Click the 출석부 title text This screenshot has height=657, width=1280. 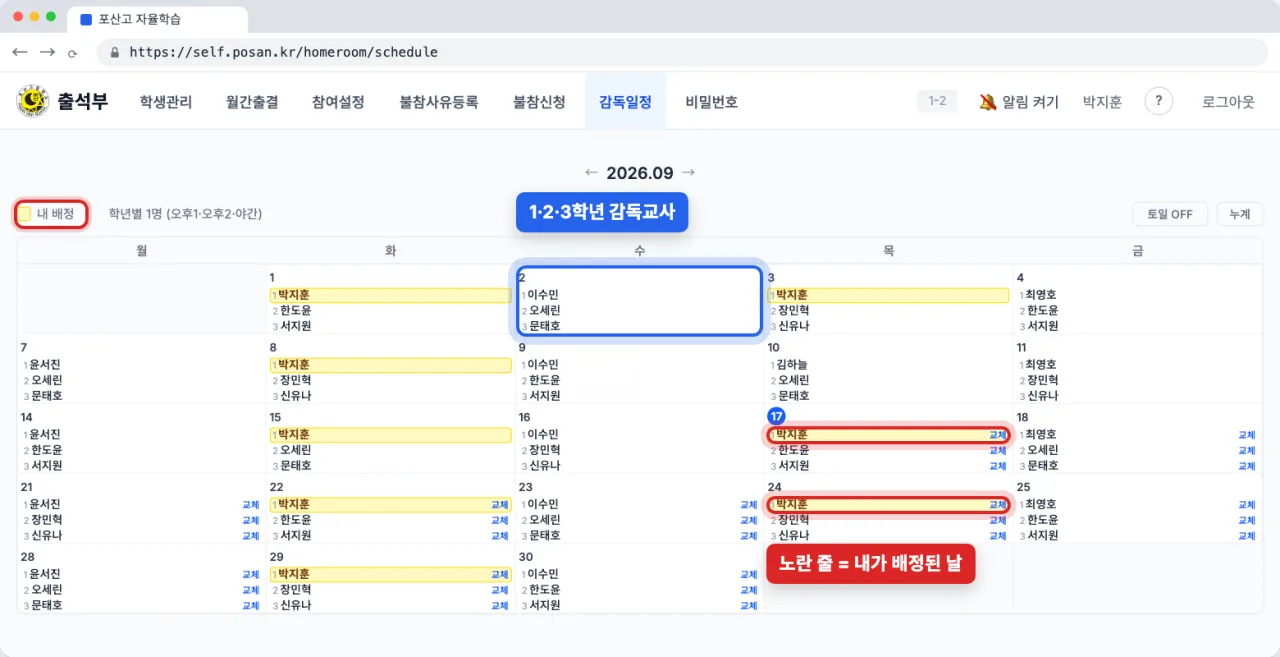point(83,101)
